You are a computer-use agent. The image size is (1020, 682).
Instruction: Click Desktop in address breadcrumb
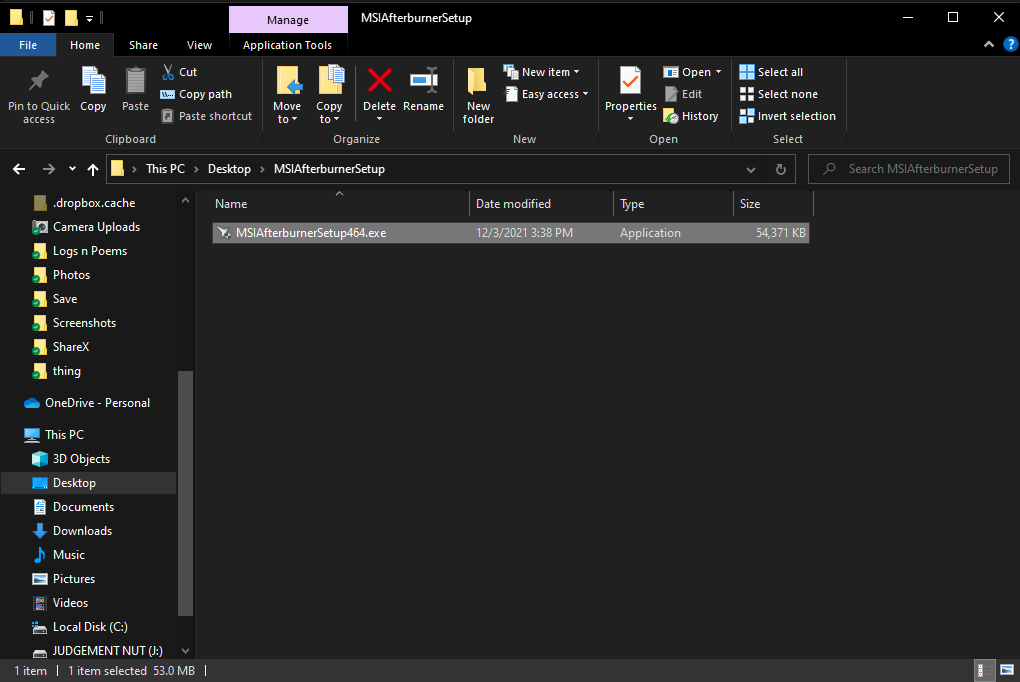(229, 169)
